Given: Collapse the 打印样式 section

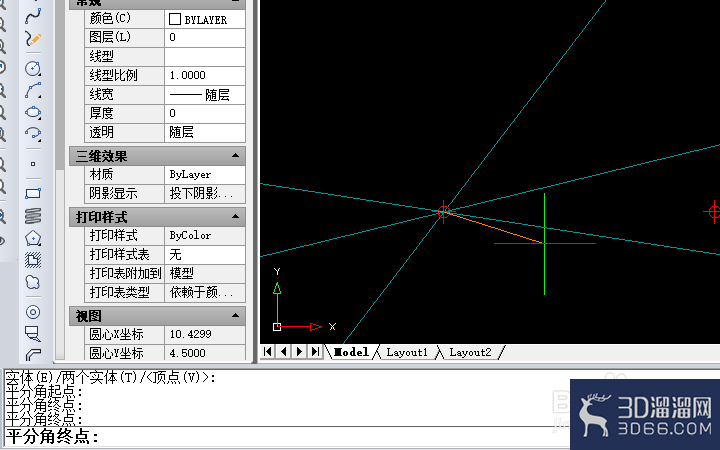Looking at the screenshot, I should coord(236,216).
